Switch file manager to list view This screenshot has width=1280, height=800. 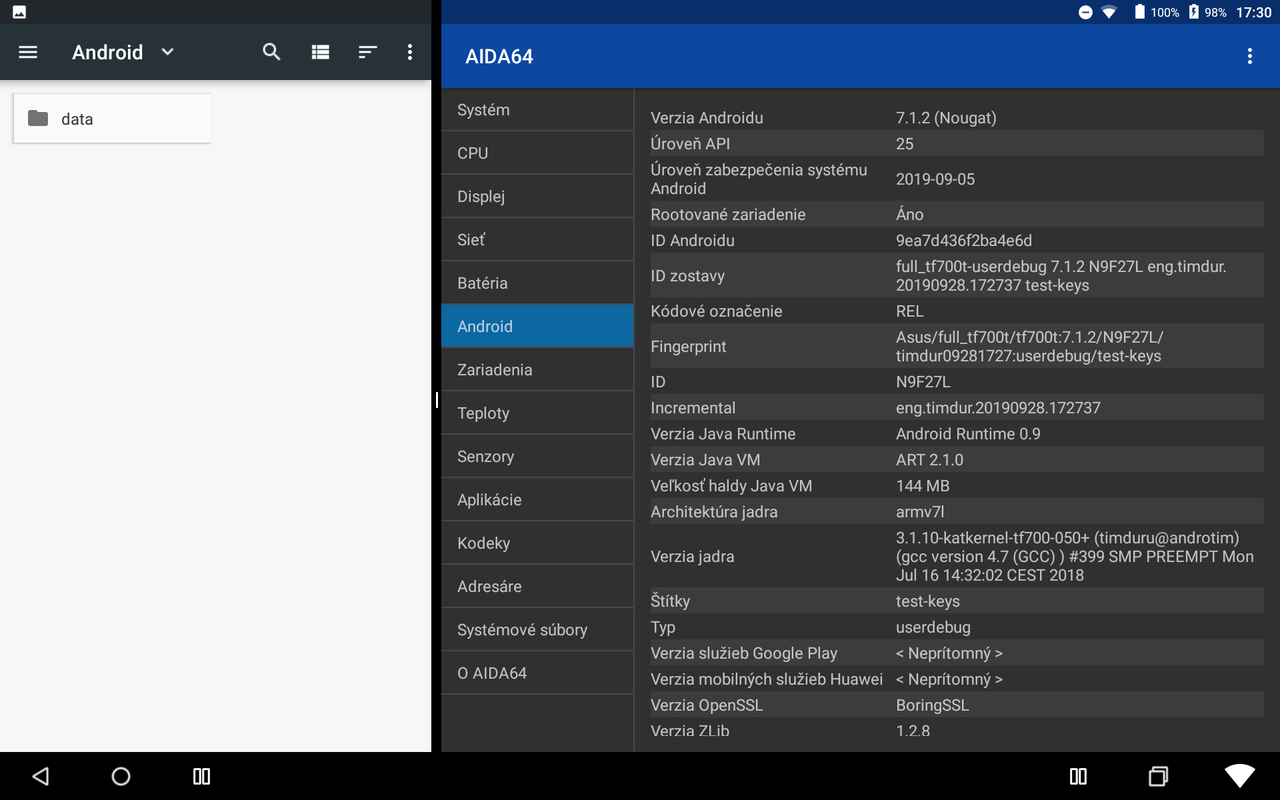(320, 52)
